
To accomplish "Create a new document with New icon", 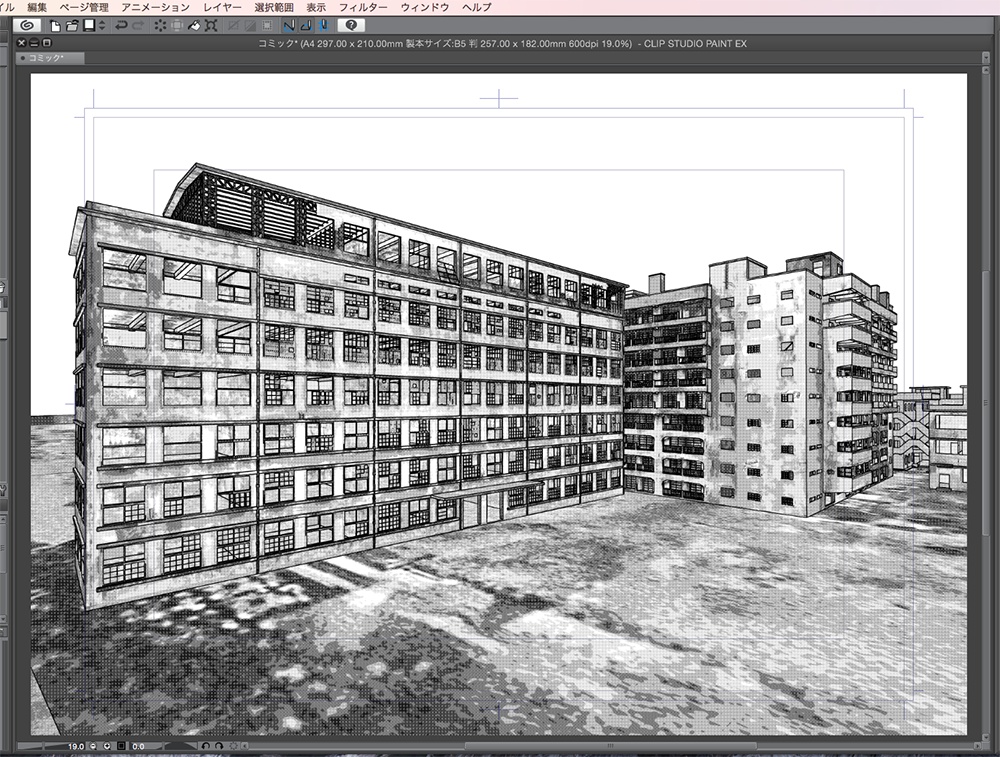I will click(55, 26).
